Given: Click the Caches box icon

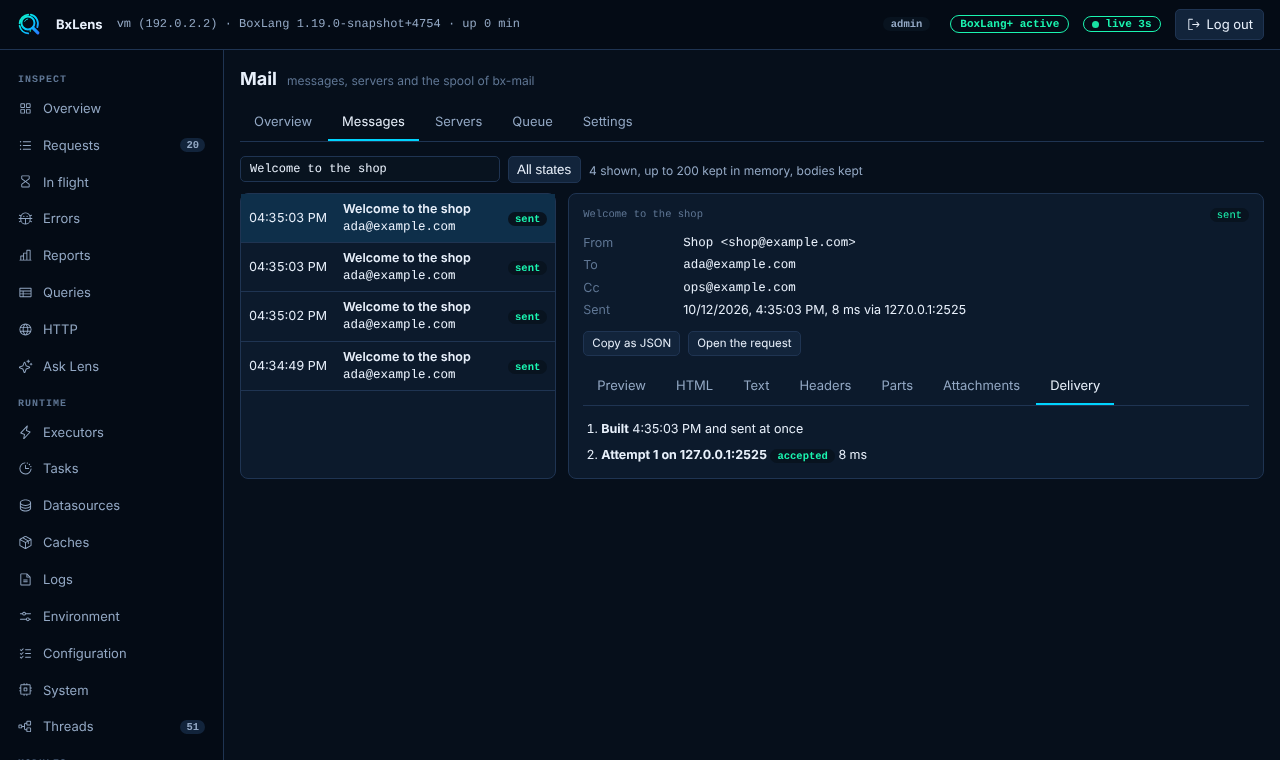Looking at the screenshot, I should (x=25, y=542).
